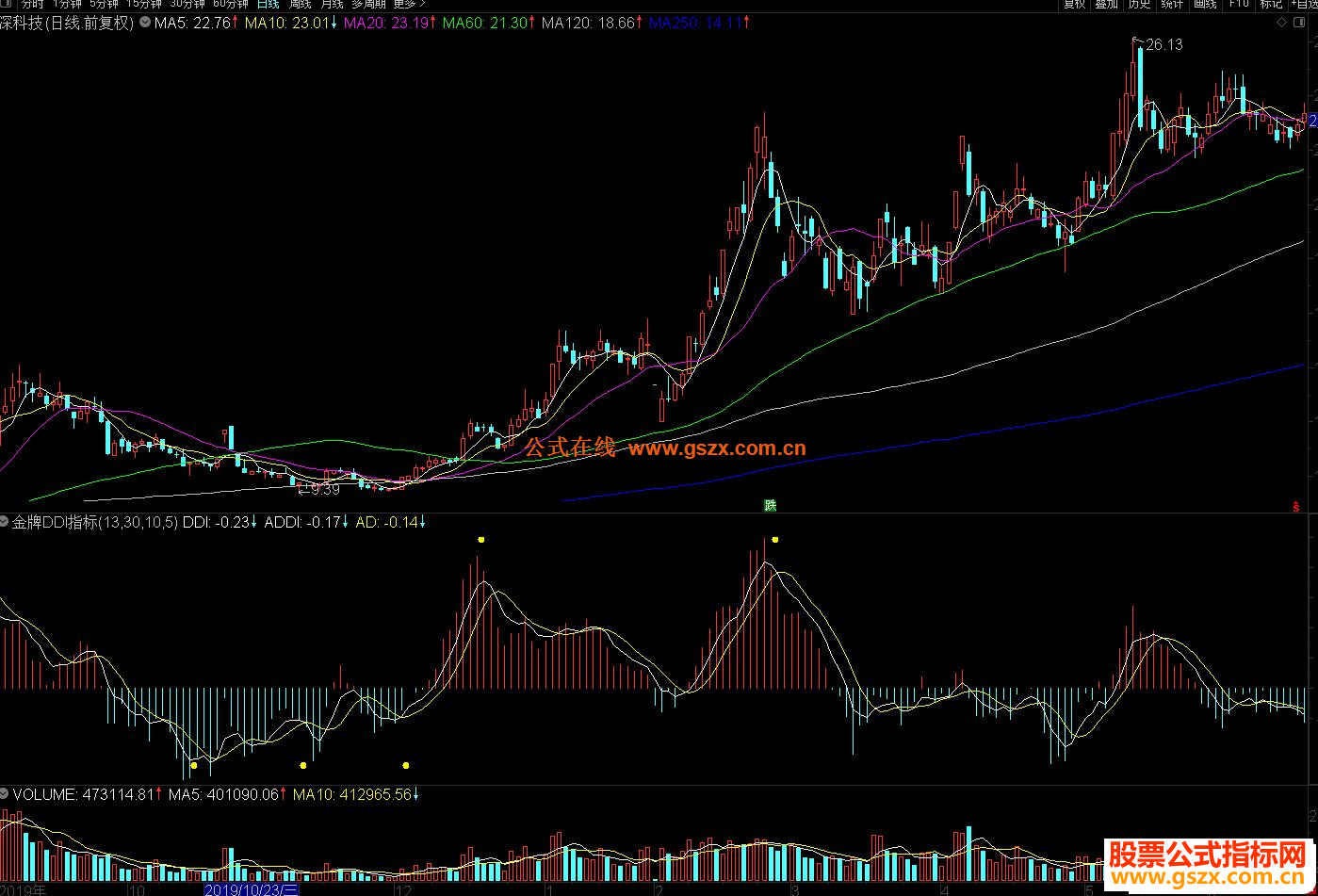The height and width of the screenshot is (896, 1318).
Task: Open the F10 company info button
Action: tap(1238, 4)
